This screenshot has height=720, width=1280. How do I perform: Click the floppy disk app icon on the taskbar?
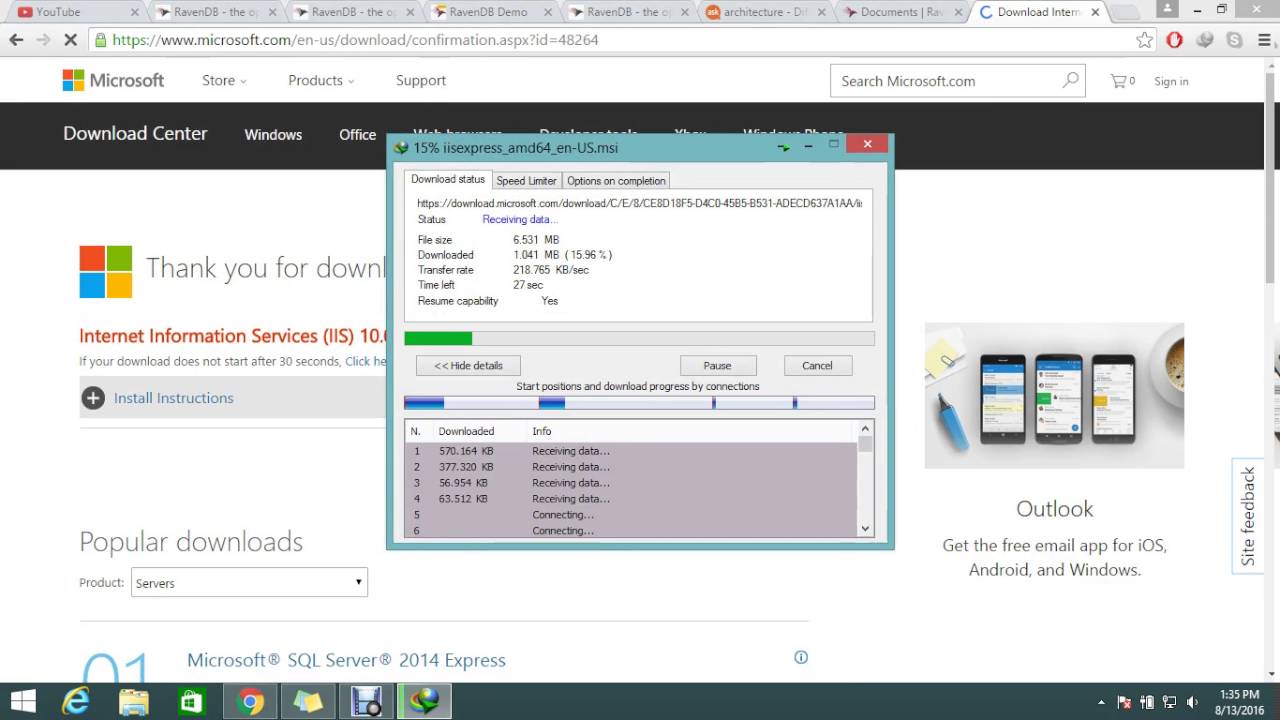click(x=367, y=701)
